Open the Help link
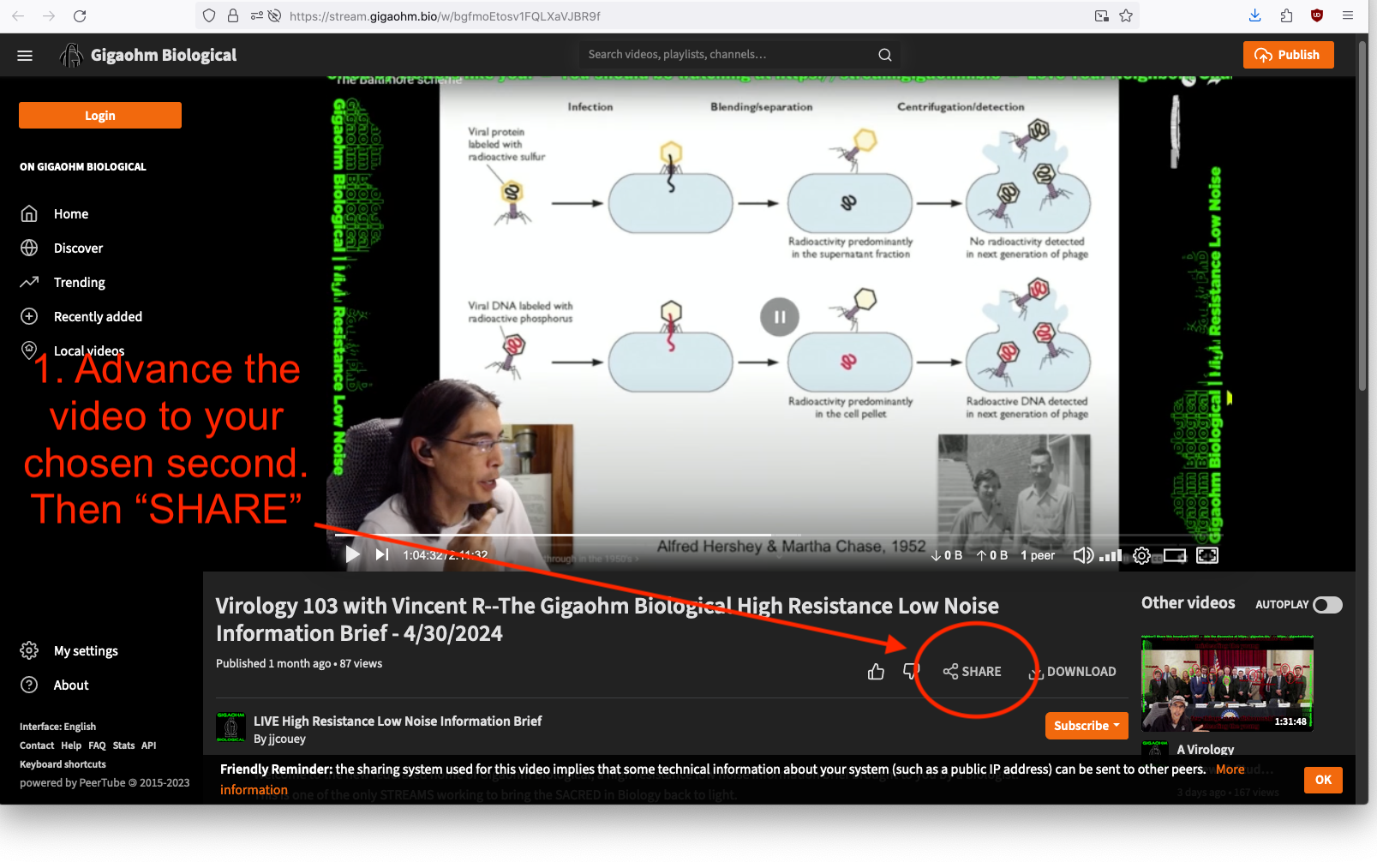The image size is (1377, 868). (71, 745)
